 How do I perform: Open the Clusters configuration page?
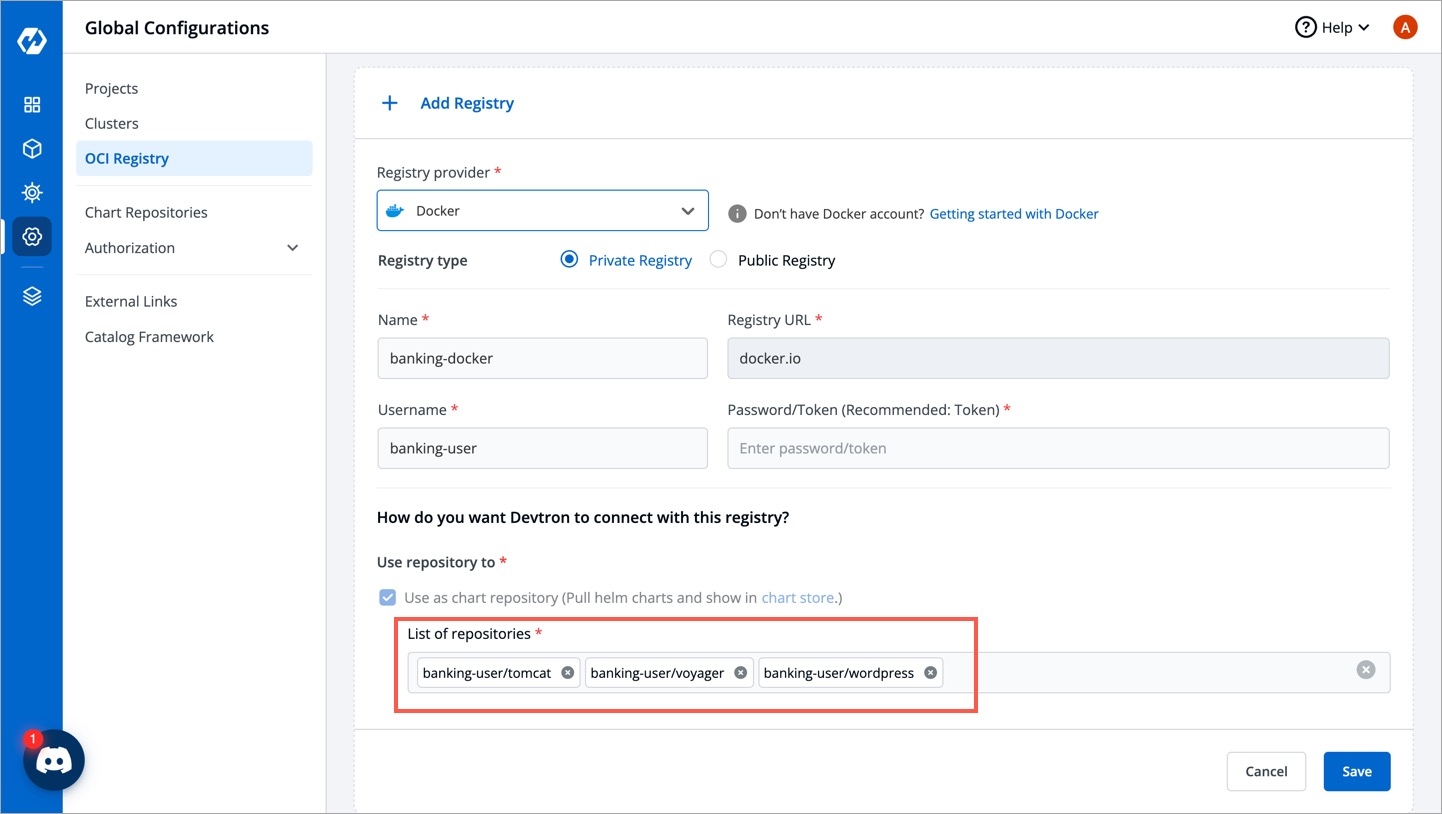(x=112, y=124)
